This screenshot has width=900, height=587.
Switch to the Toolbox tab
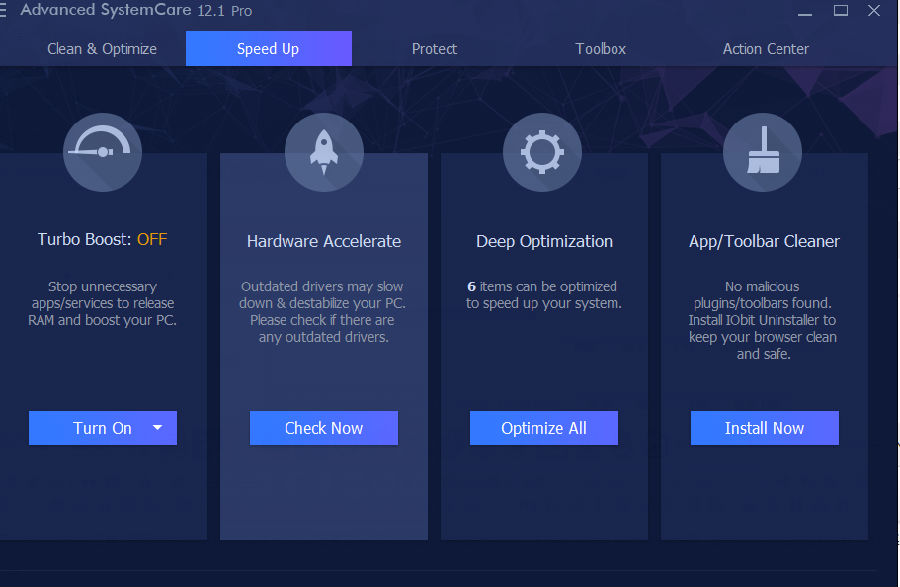click(600, 48)
